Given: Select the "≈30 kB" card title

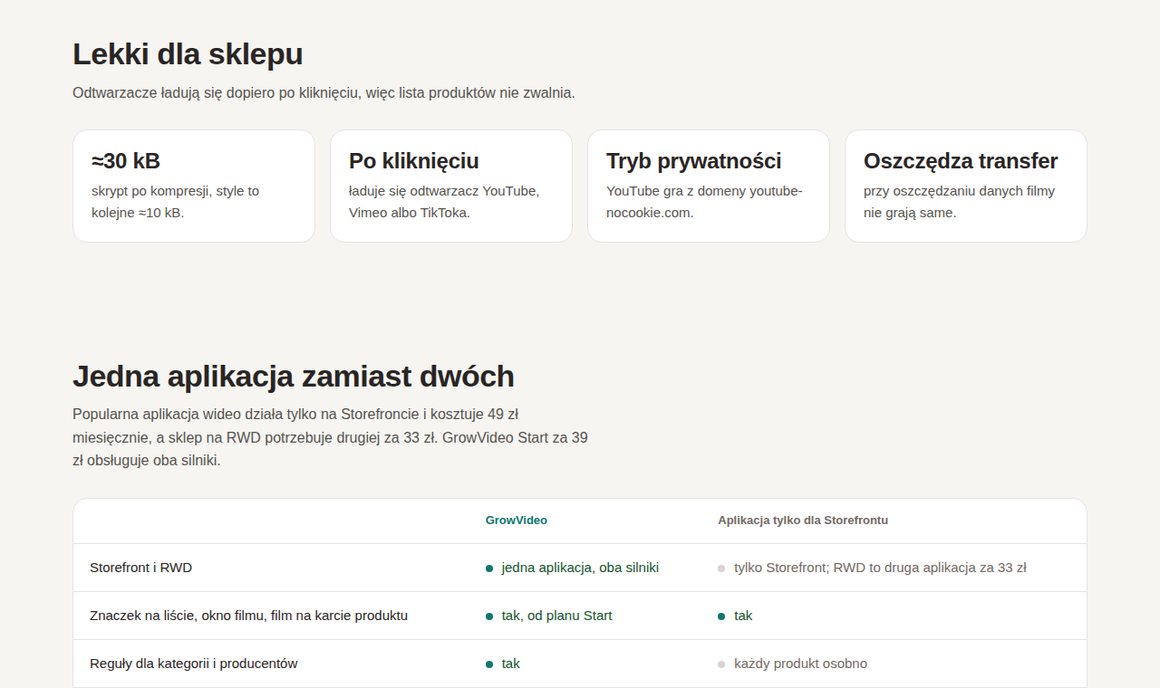Looking at the screenshot, I should coord(126,161).
